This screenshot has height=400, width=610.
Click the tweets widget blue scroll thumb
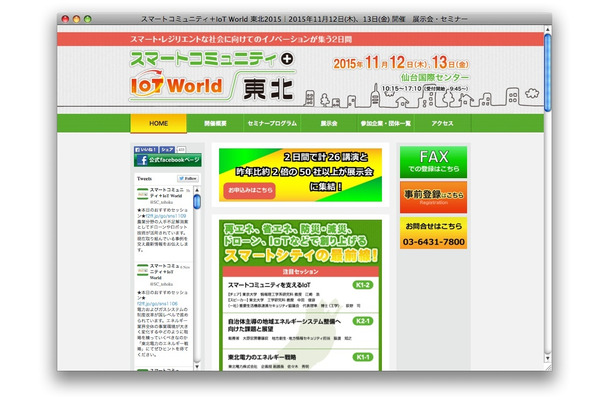[197, 202]
